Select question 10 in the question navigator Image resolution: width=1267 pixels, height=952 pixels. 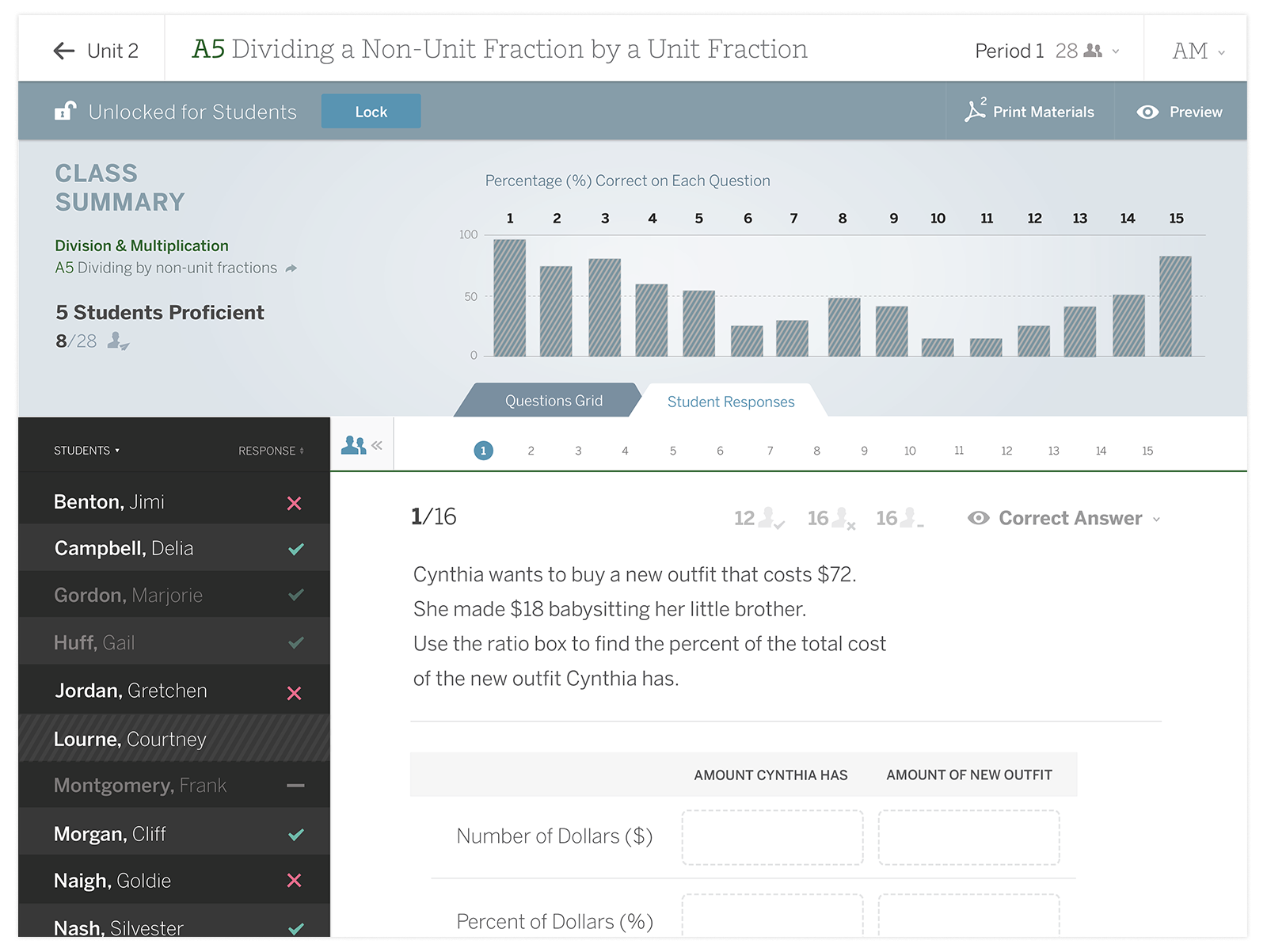(x=910, y=451)
